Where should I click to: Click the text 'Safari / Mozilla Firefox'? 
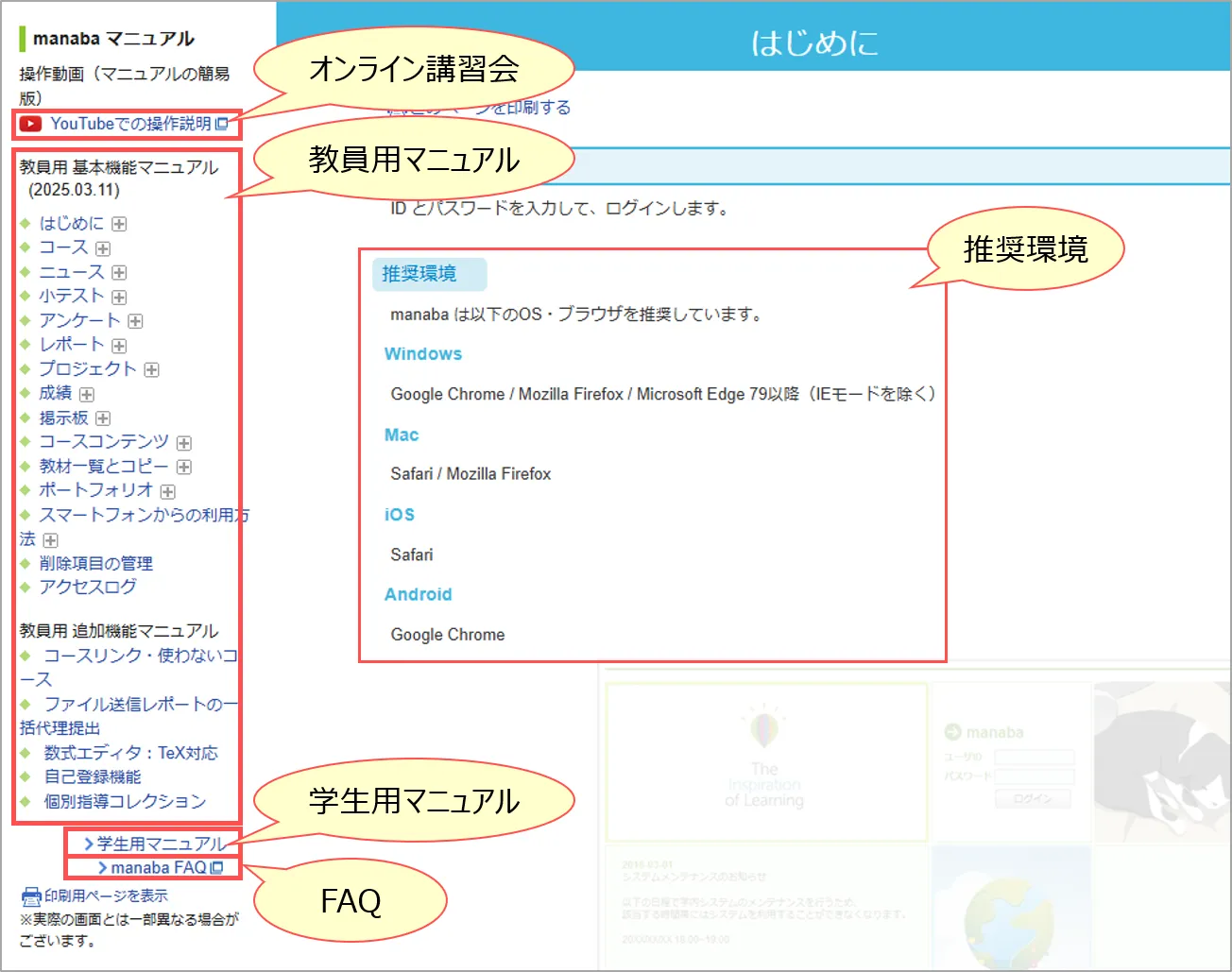tap(471, 474)
